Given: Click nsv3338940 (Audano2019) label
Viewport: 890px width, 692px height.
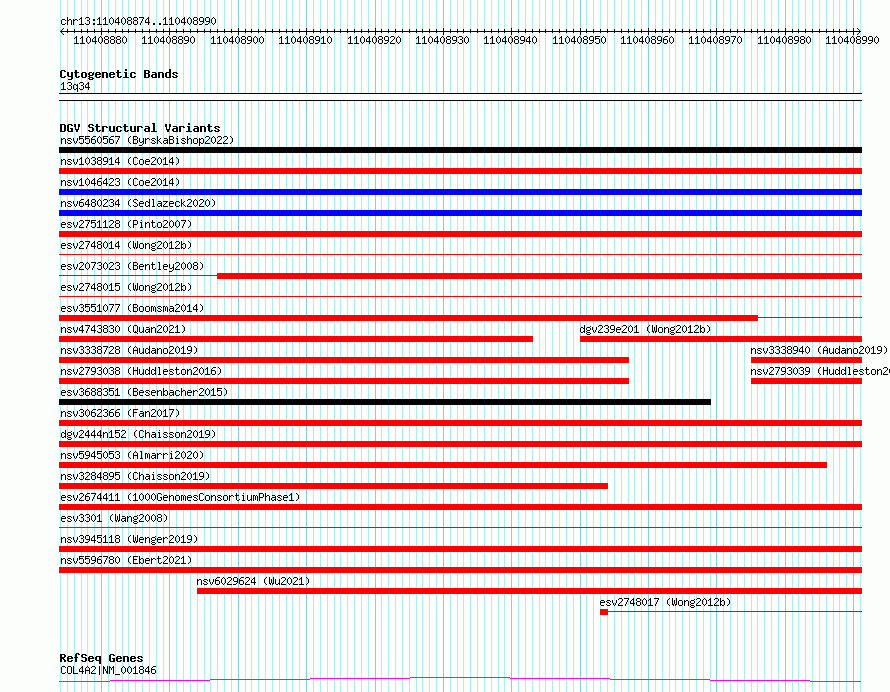Looking at the screenshot, I should pyautogui.click(x=819, y=350).
